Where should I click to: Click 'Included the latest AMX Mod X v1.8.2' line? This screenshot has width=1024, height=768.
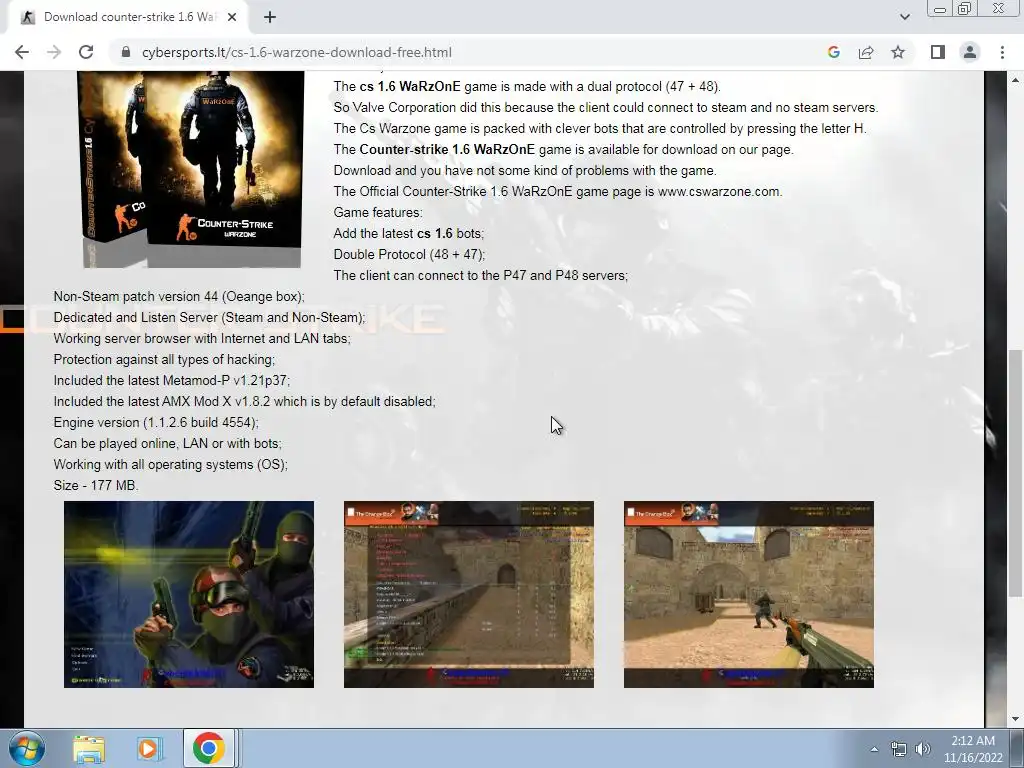coord(244,401)
